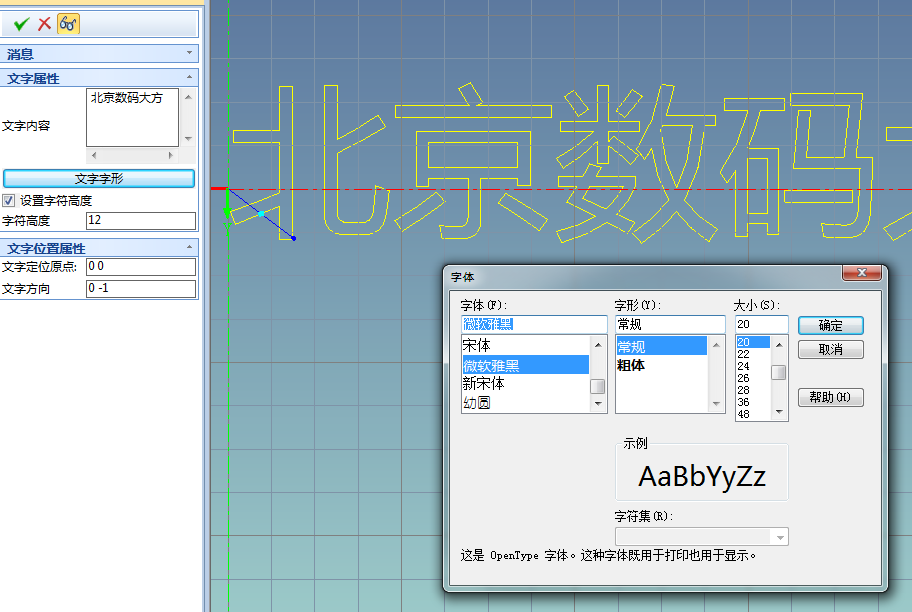This screenshot has width=912, height=612.
Task: Click the font list scrollbar thumb
Action: [x=597, y=386]
